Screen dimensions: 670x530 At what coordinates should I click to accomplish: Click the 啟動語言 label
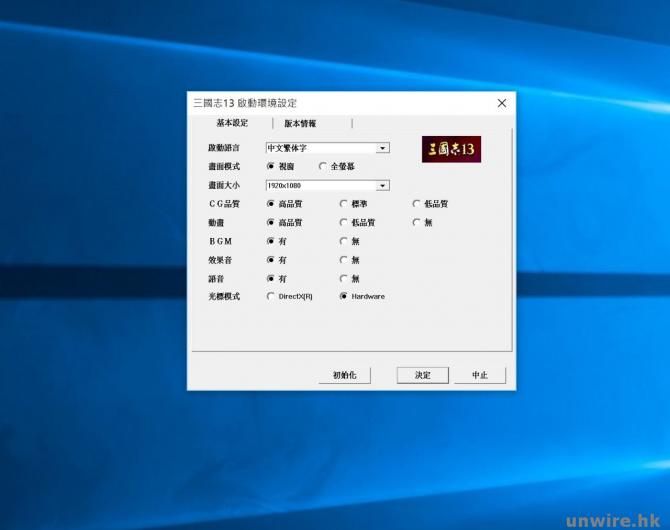tap(224, 148)
